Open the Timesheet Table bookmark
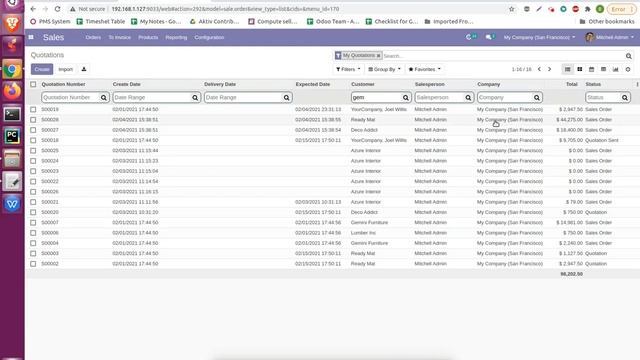Screen dimensions: 640x360 [x=101, y=21]
